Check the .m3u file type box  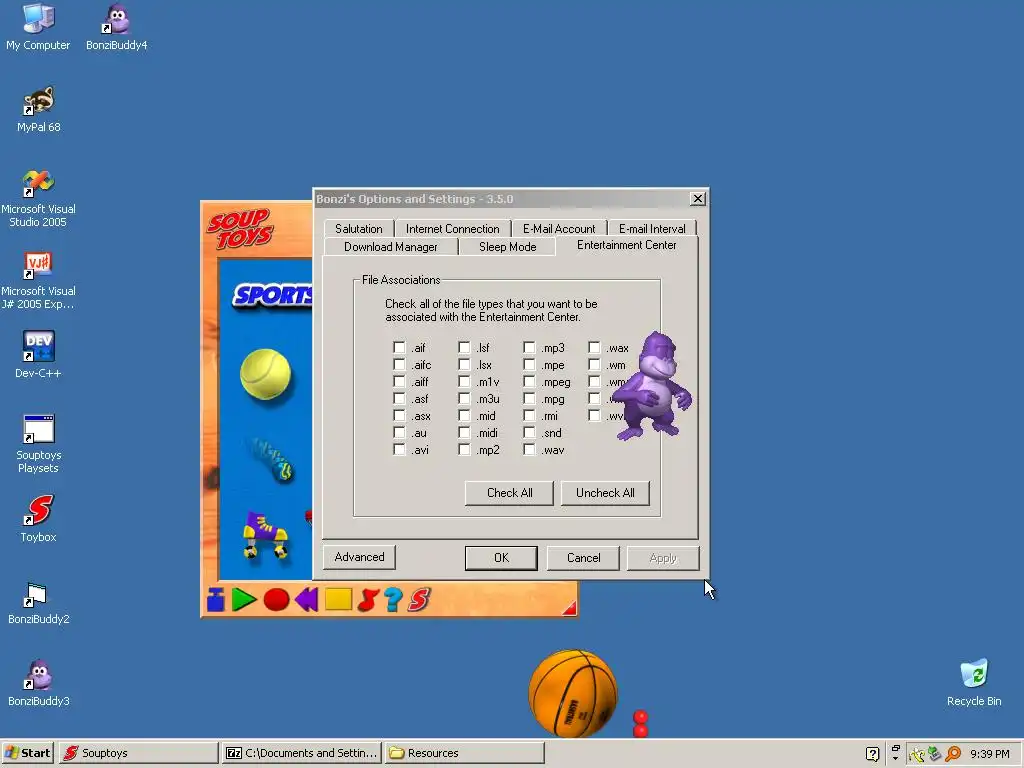(464, 398)
